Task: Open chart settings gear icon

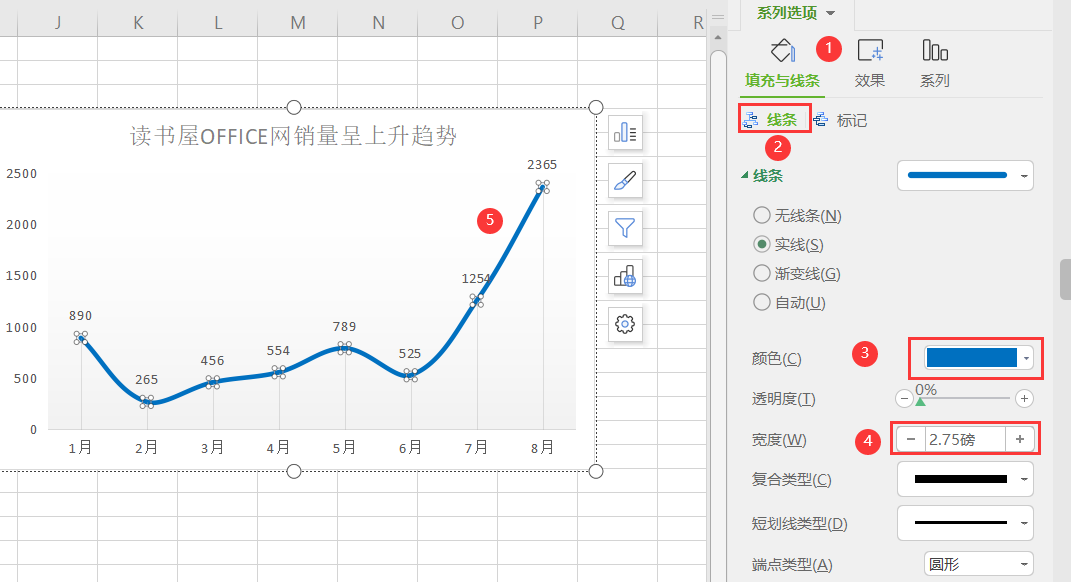Action: tap(625, 324)
